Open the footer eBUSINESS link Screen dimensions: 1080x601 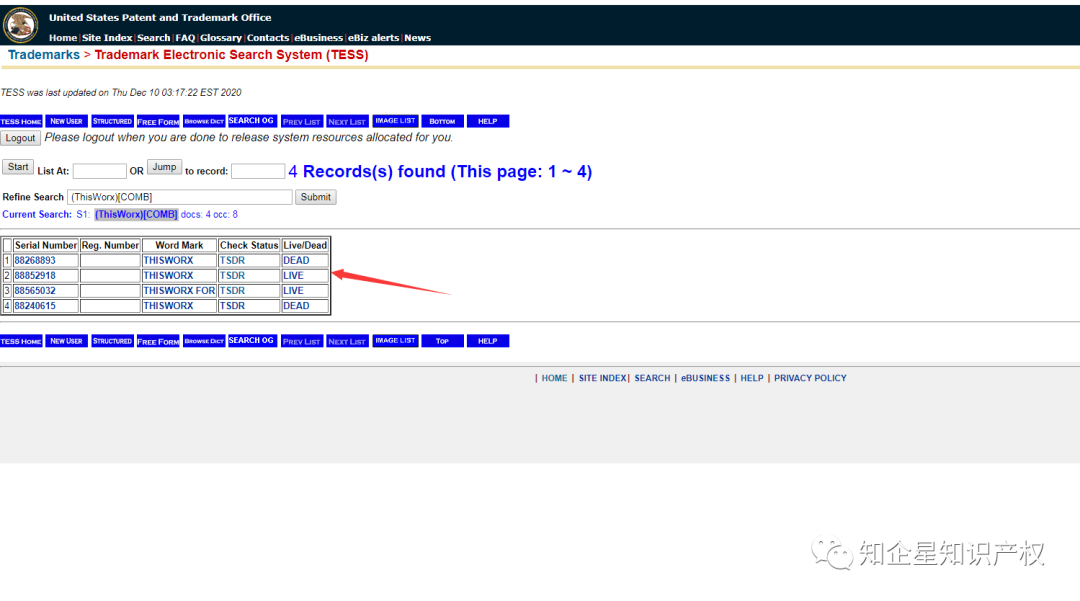[705, 378]
